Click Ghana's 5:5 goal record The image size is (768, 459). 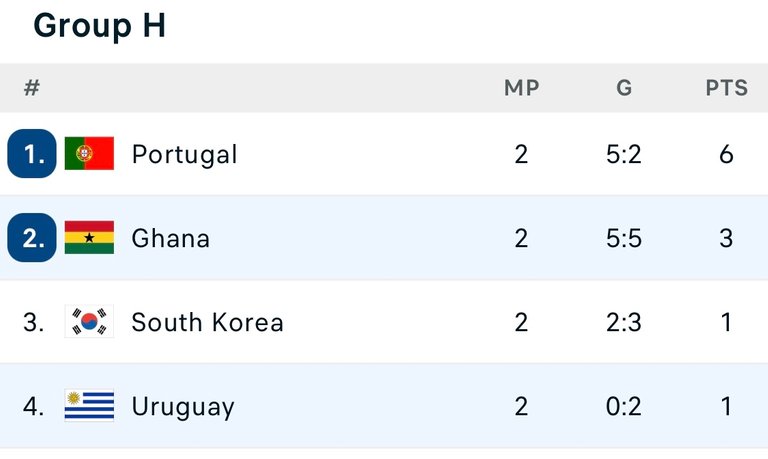(x=624, y=239)
